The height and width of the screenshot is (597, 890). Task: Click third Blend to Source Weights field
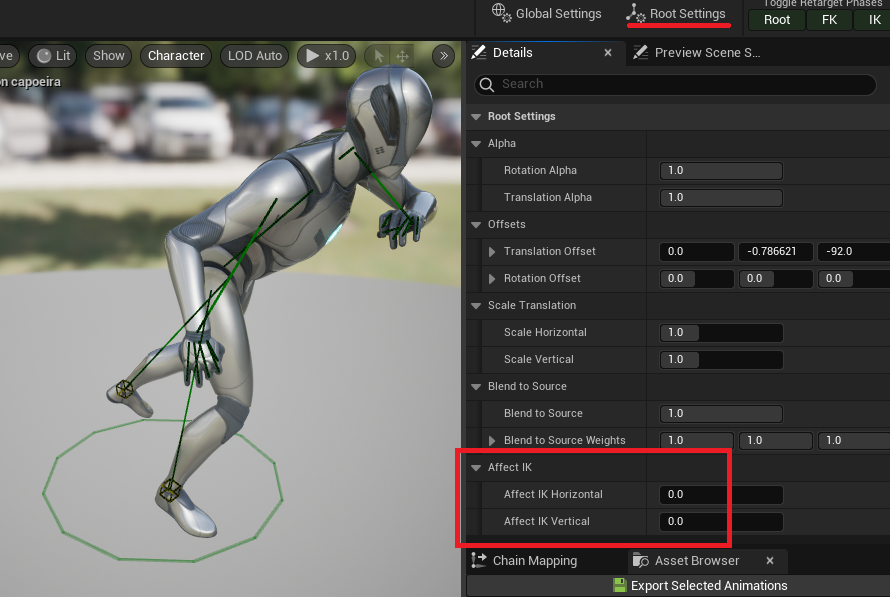tap(853, 440)
